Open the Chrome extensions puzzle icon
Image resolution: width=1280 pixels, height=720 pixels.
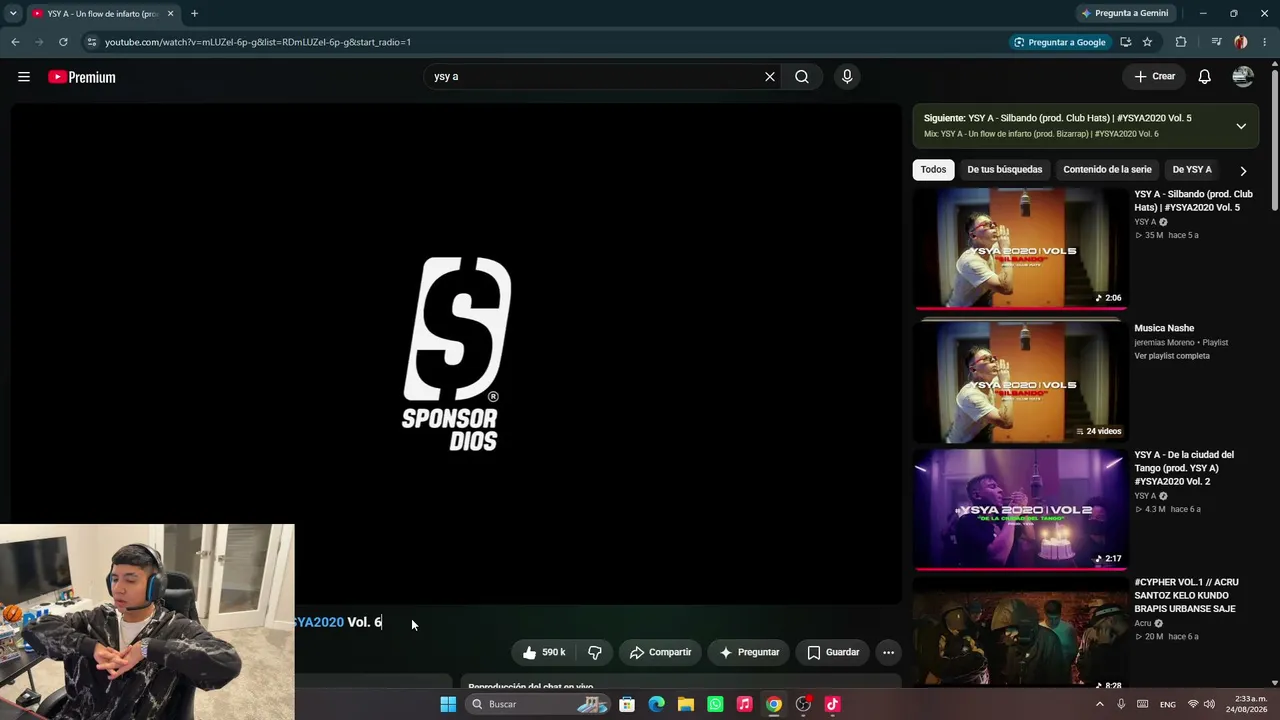coord(1181,42)
